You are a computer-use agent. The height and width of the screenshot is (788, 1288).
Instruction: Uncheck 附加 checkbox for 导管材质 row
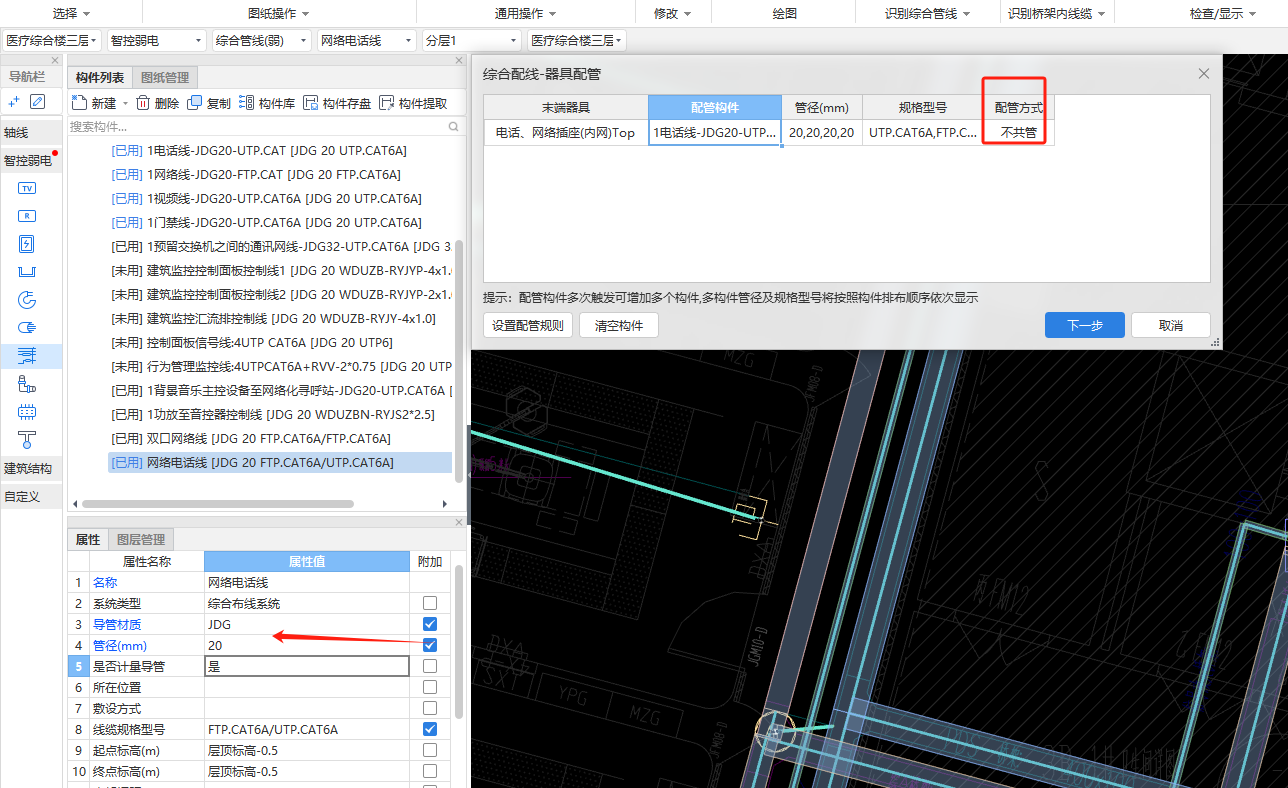tap(430, 624)
